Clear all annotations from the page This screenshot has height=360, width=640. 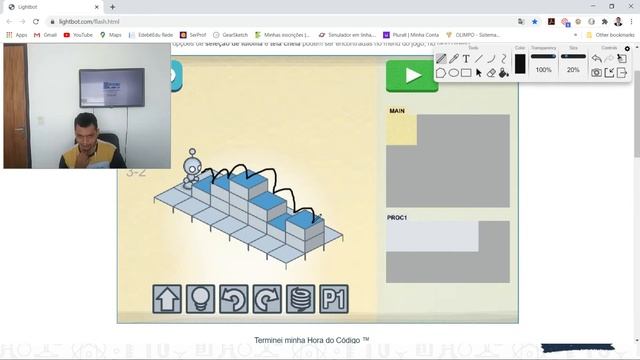[622, 59]
